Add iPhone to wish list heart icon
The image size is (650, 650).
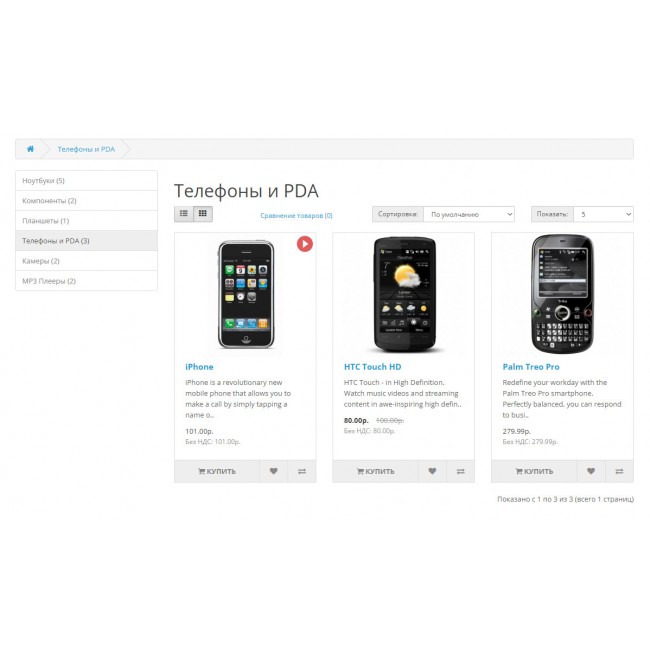tap(274, 471)
